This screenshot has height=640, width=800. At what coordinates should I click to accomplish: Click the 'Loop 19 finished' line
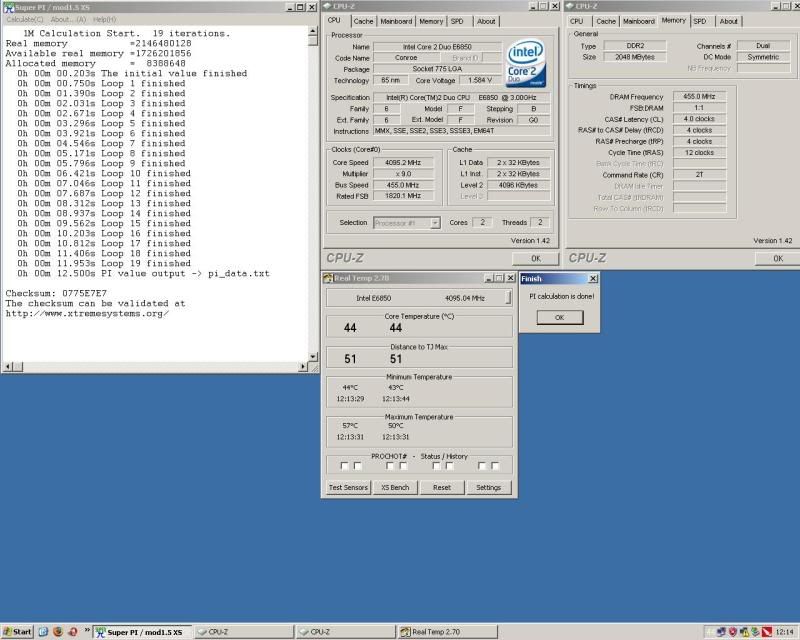(104, 263)
